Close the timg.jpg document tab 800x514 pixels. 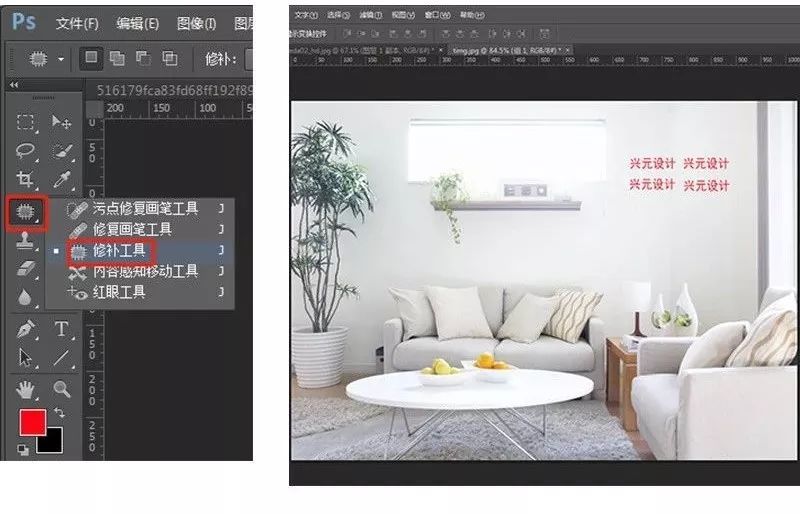(568, 50)
